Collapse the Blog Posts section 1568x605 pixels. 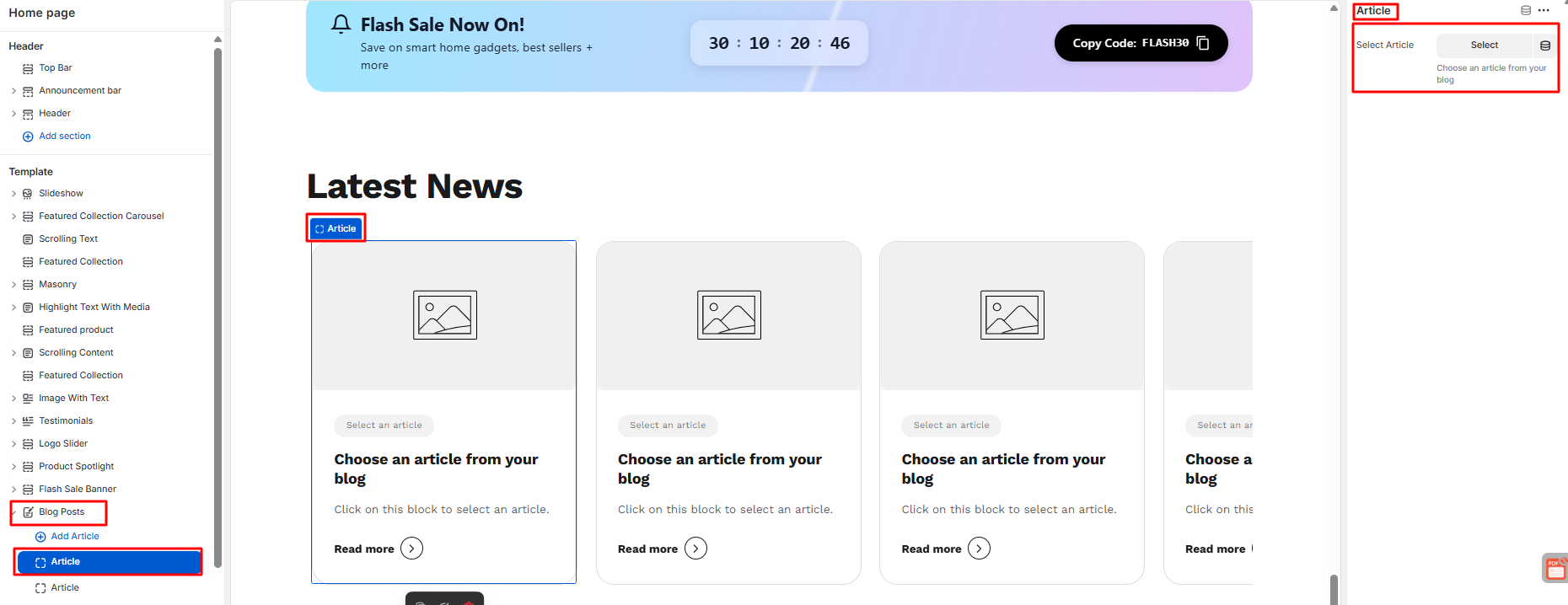click(x=13, y=512)
